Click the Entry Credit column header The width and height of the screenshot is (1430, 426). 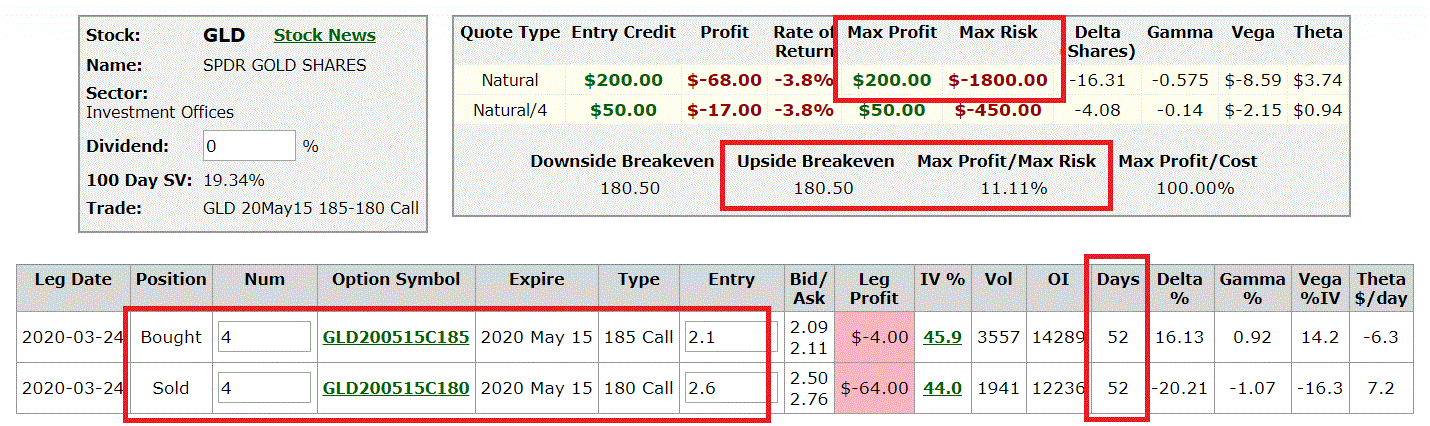click(624, 32)
